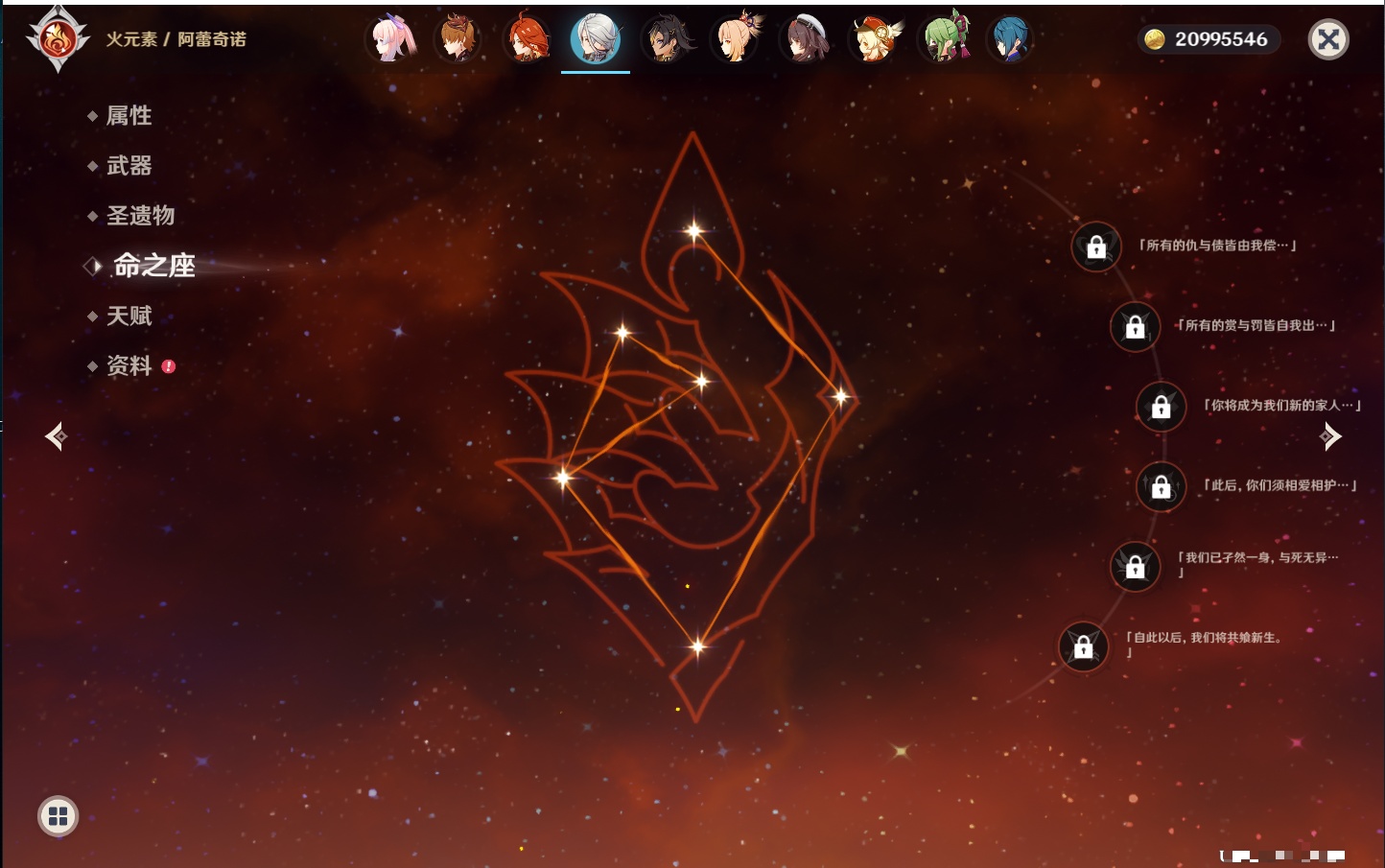Click lock icon for「所有的仇与债皆由我偿…」
Screen dimensions: 1385x868
1096,247
